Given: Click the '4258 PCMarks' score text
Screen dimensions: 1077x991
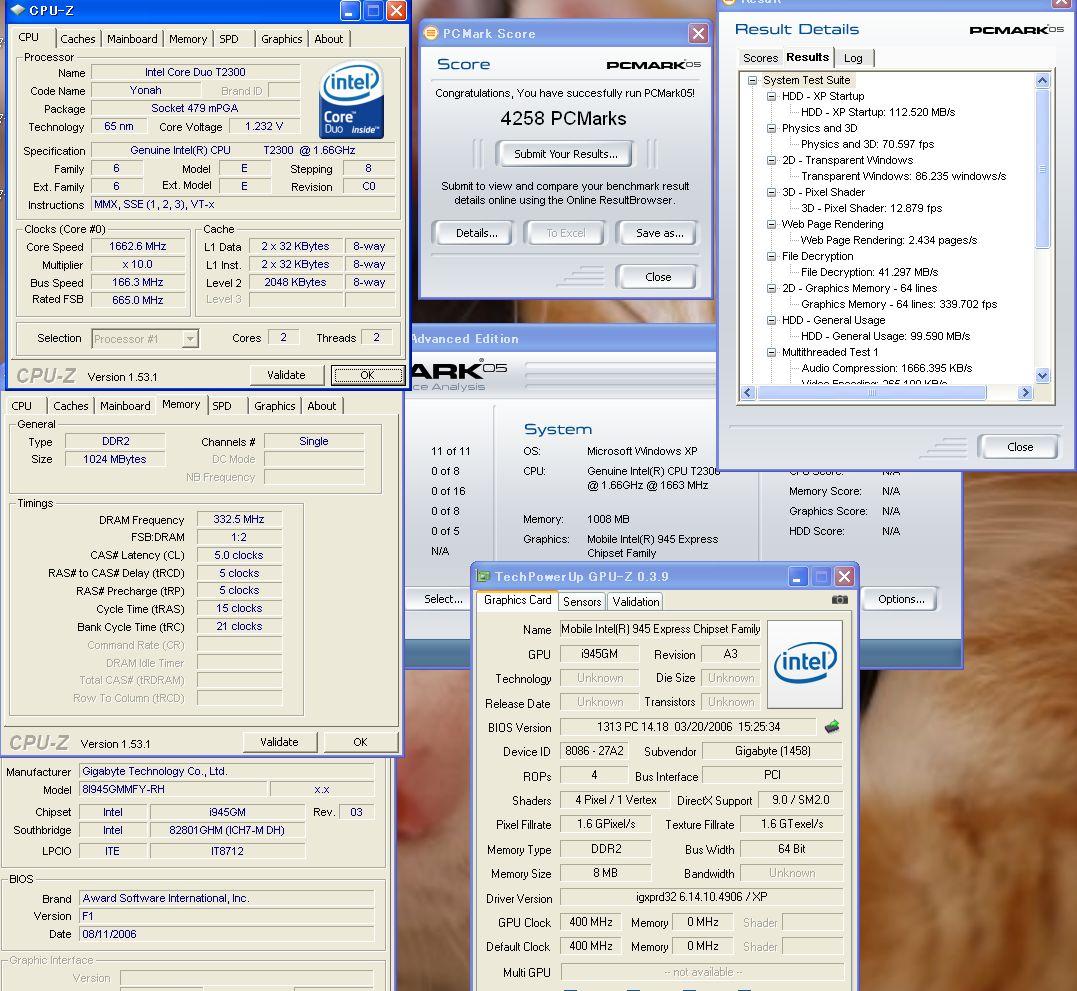Looking at the screenshot, I should (x=563, y=119).
